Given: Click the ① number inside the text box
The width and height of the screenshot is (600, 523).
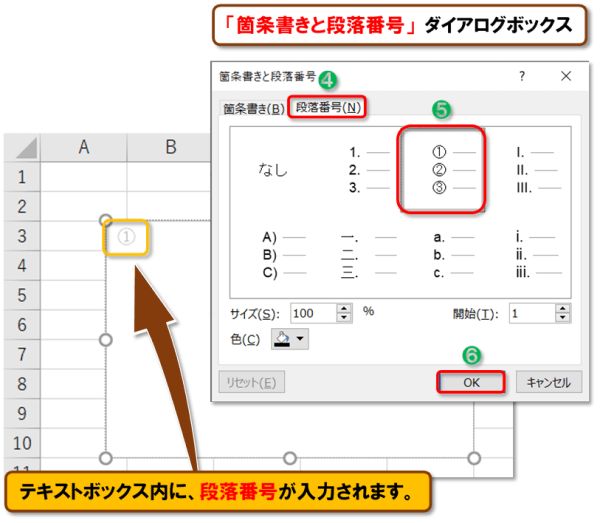Looking at the screenshot, I should 126,237.
